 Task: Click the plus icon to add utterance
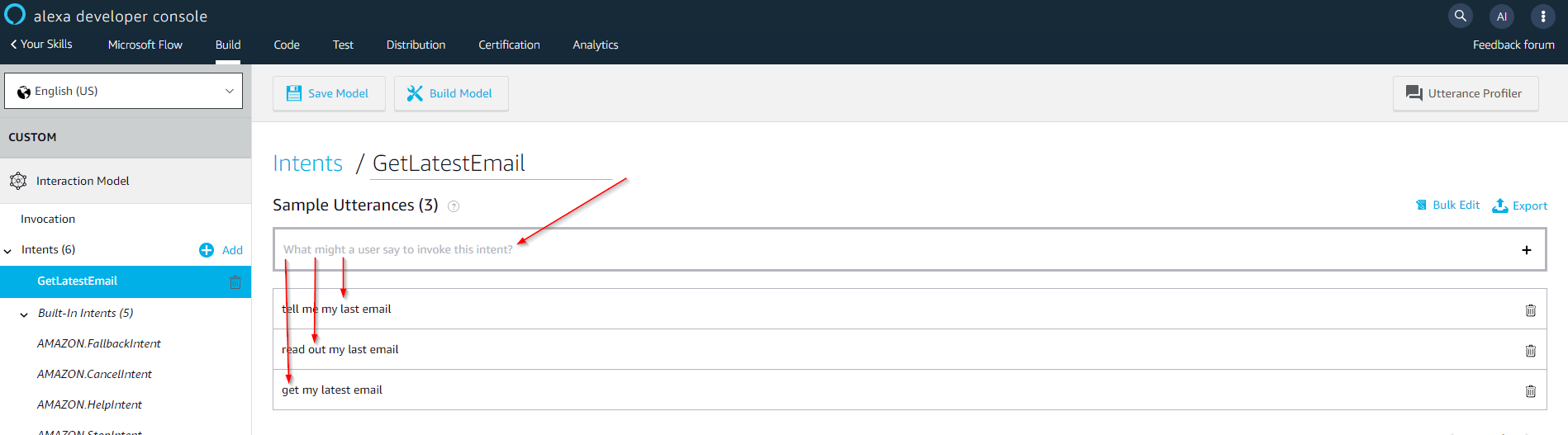click(x=1526, y=250)
